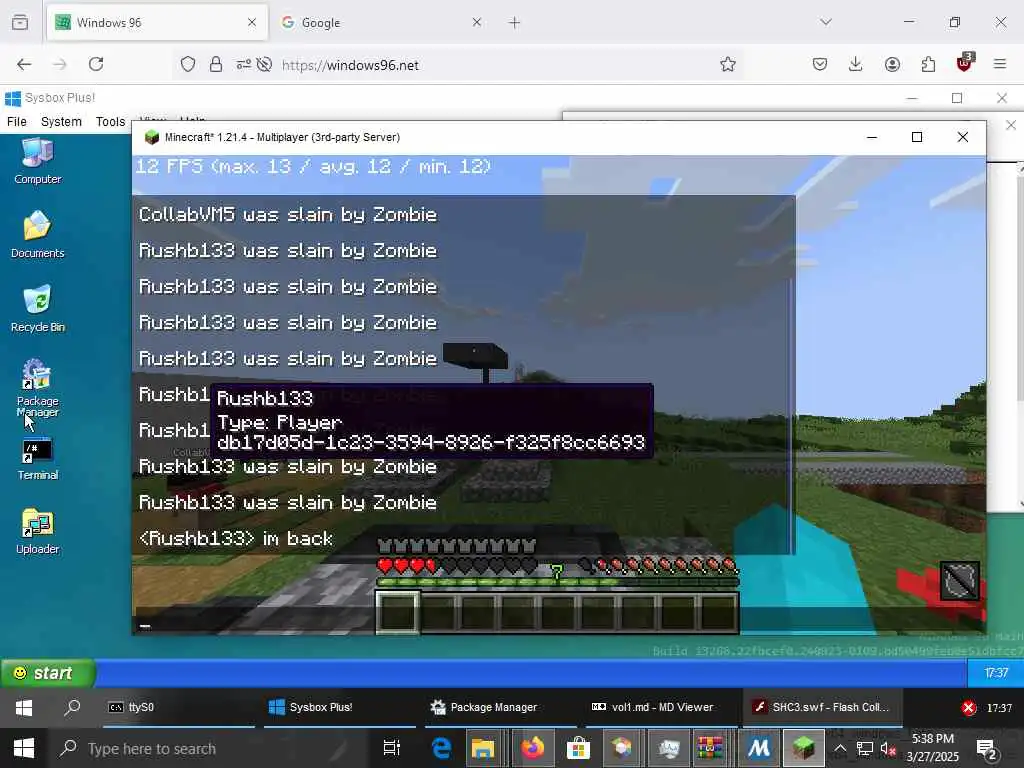1024x768 pixels.
Task: Launch the Terminal desktop shortcut
Action: (x=37, y=460)
